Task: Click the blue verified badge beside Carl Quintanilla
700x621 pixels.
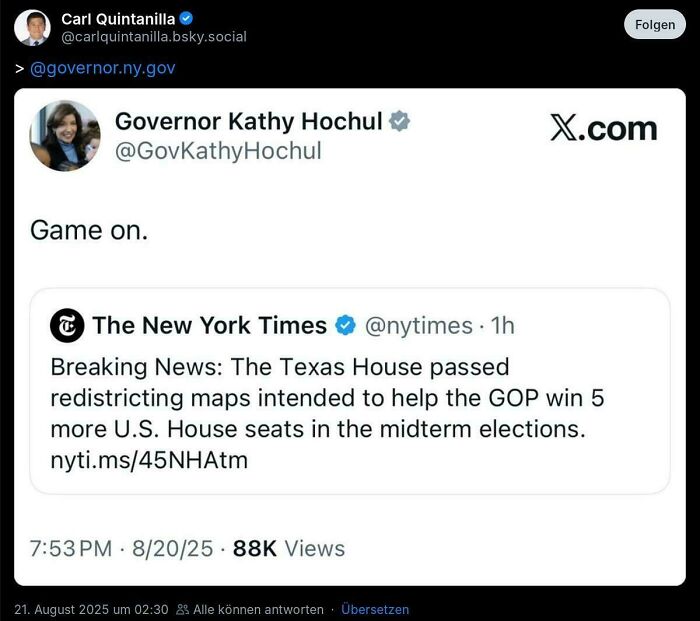Action: pos(186,19)
